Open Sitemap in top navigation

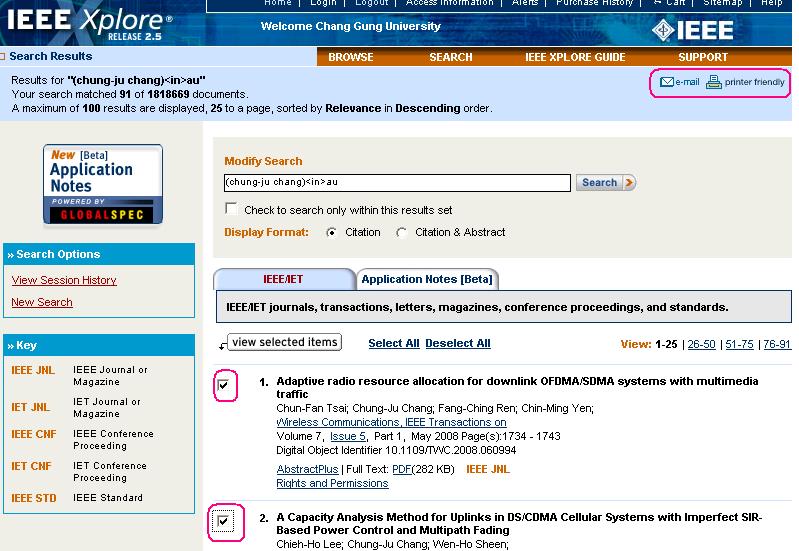(723, 3)
